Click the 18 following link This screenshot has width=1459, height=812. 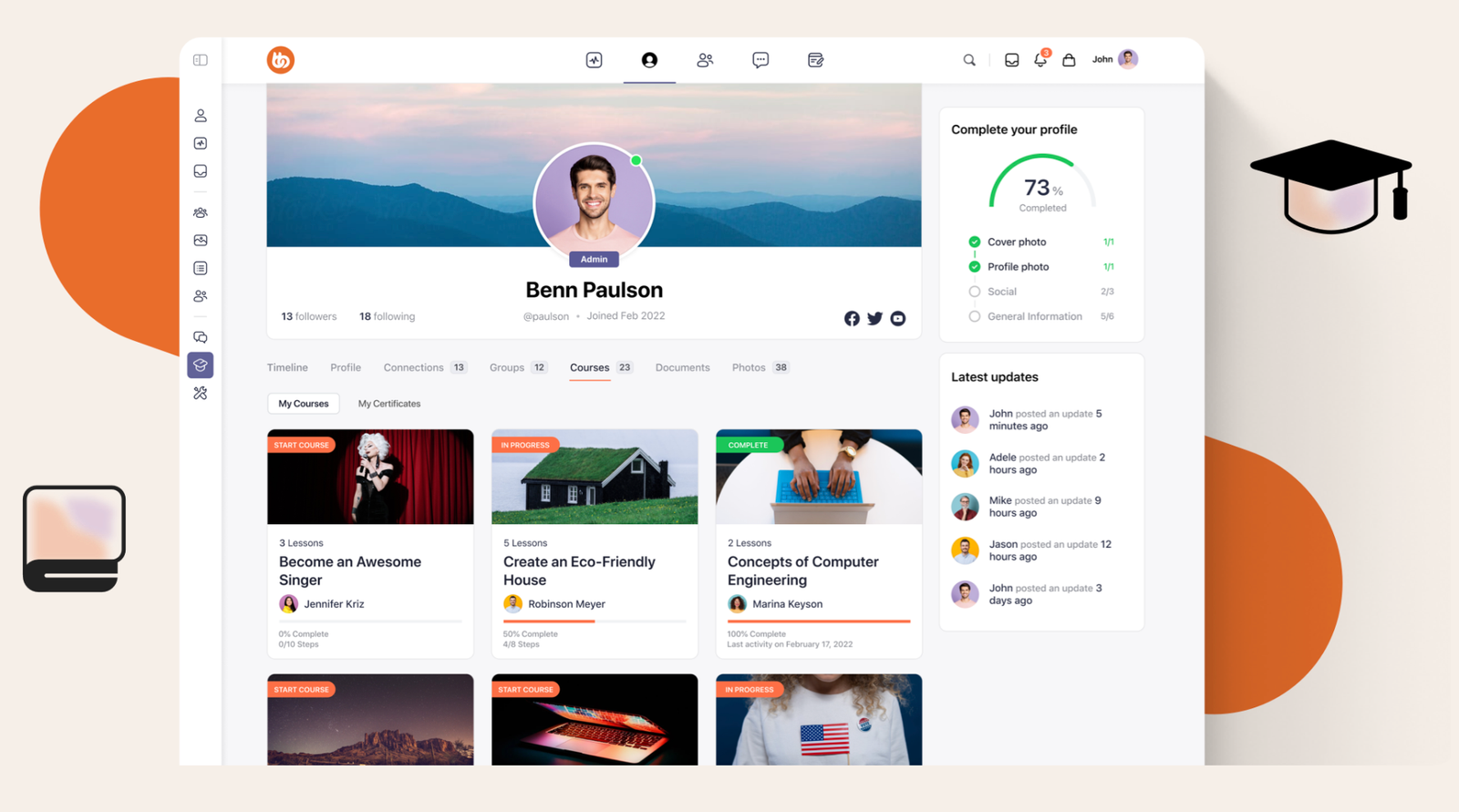387,316
